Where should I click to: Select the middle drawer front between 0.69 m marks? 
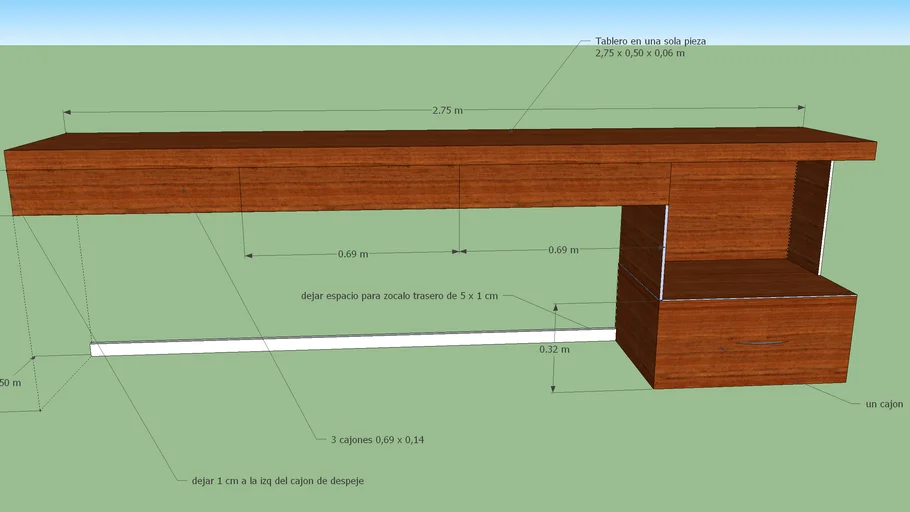pyautogui.click(x=350, y=186)
